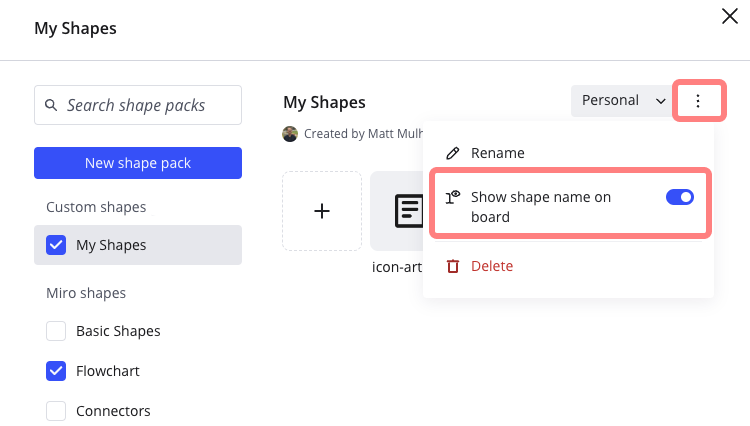Click the red trash Delete icon
This screenshot has height=426, width=750.
pos(453,266)
